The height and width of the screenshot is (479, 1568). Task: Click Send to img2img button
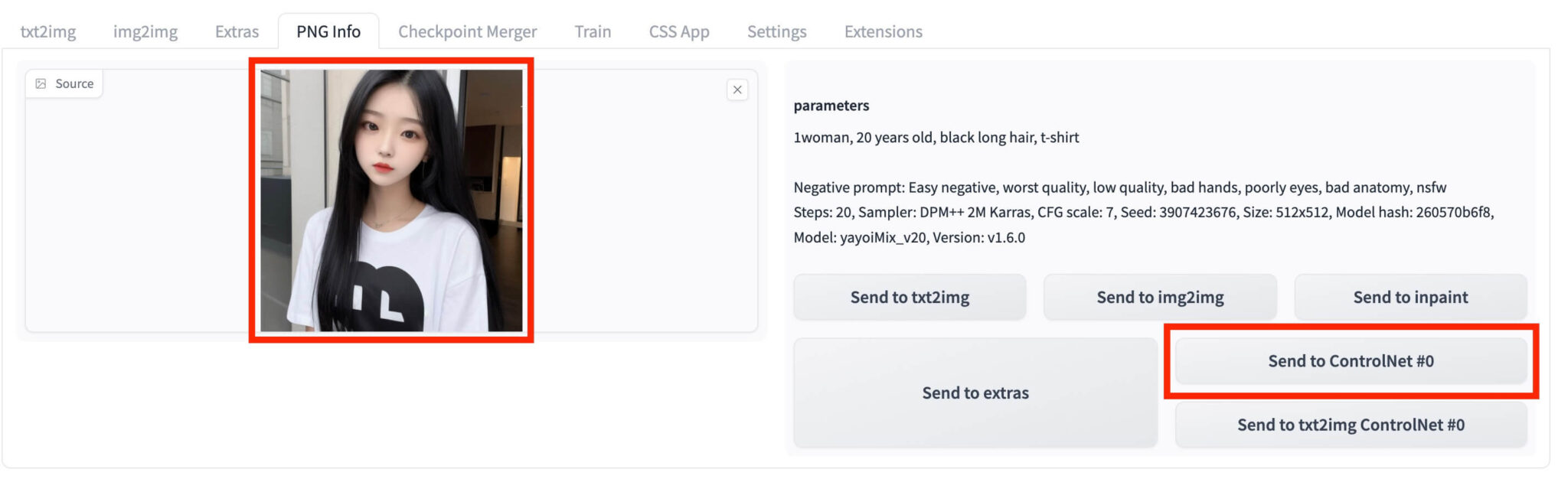[x=1159, y=297]
